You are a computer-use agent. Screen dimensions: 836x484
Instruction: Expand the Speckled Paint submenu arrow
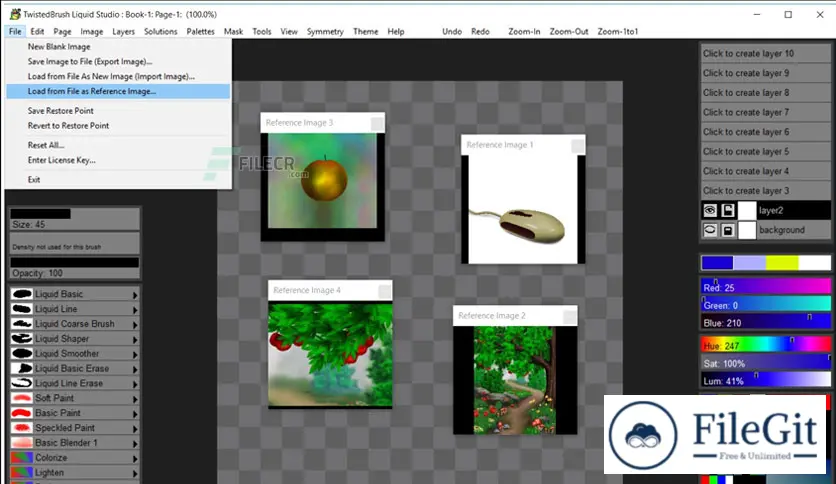tap(135, 429)
